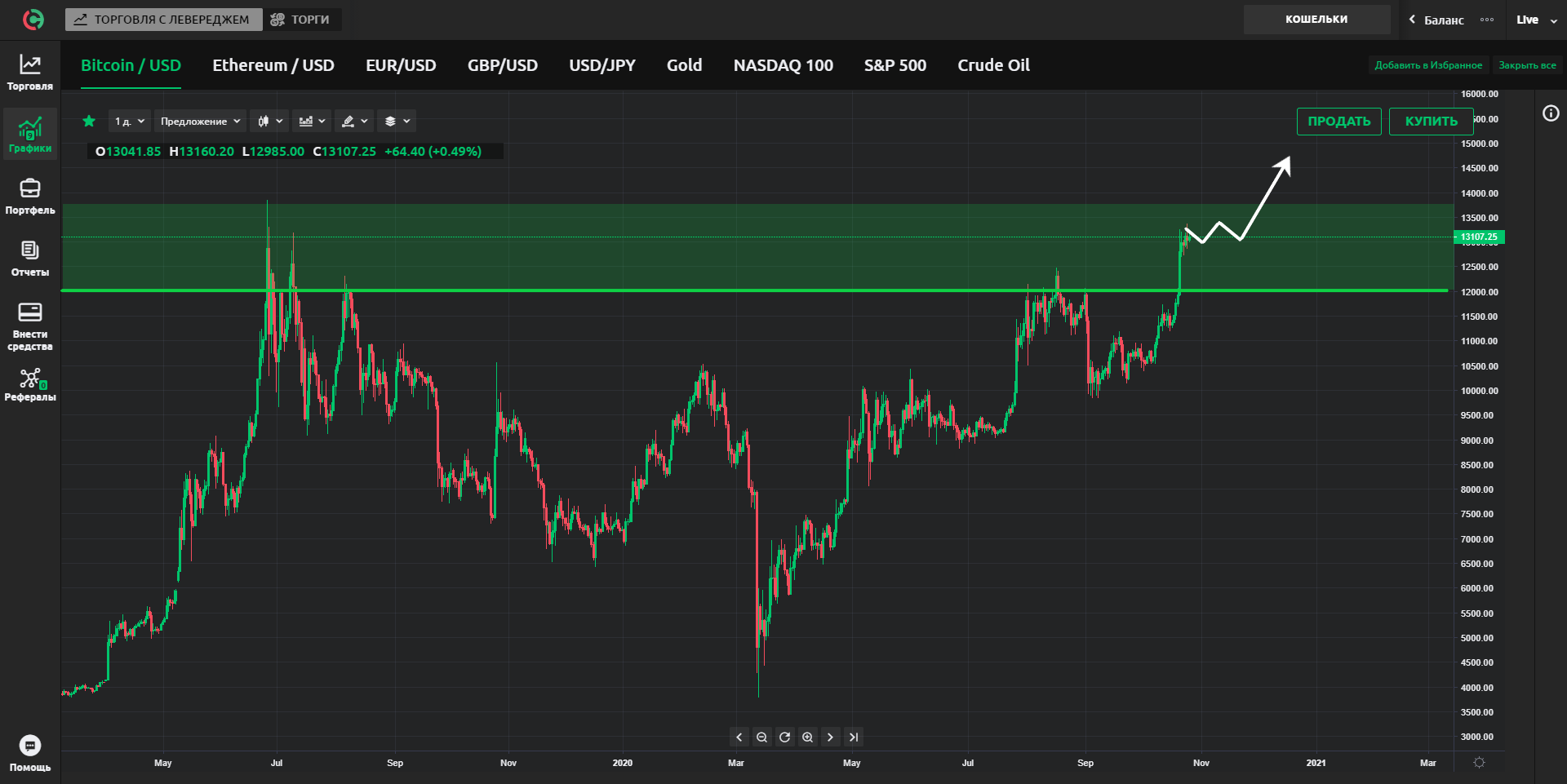
Task: Click Добавить в Избранное link
Action: (1428, 65)
